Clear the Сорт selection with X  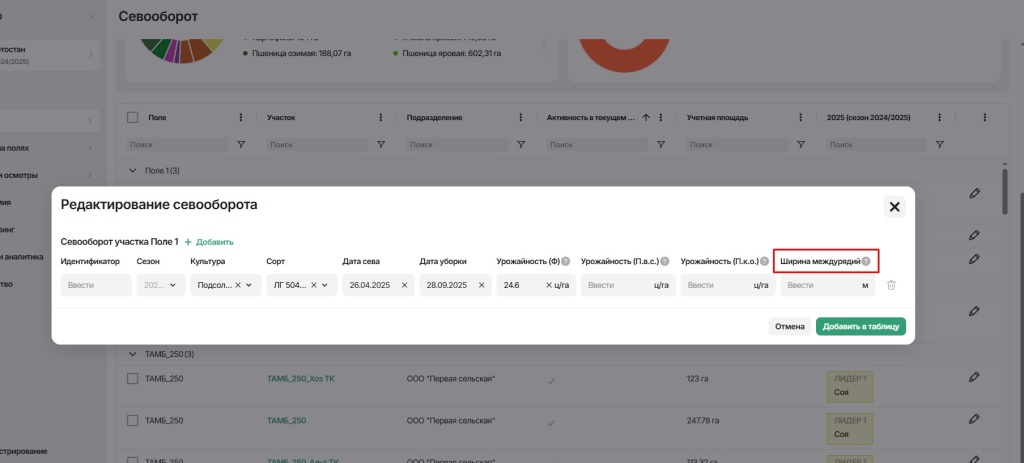pyautogui.click(x=313, y=285)
